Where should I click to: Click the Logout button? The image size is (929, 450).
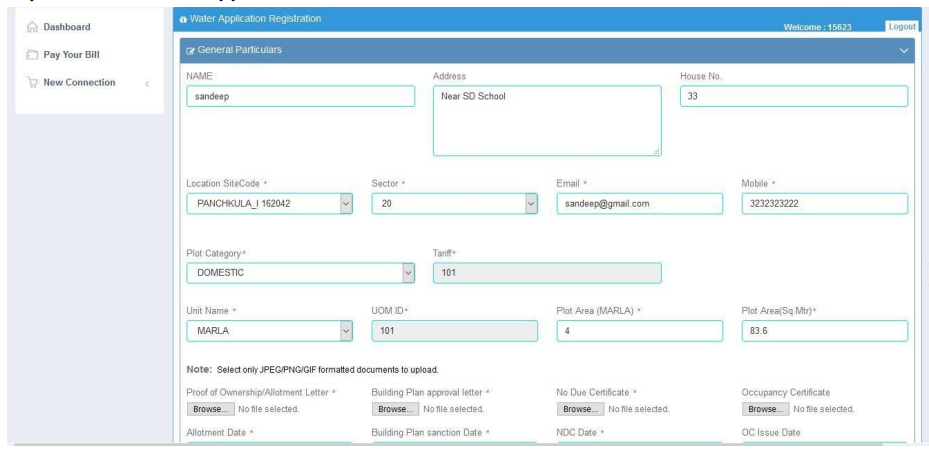901,25
